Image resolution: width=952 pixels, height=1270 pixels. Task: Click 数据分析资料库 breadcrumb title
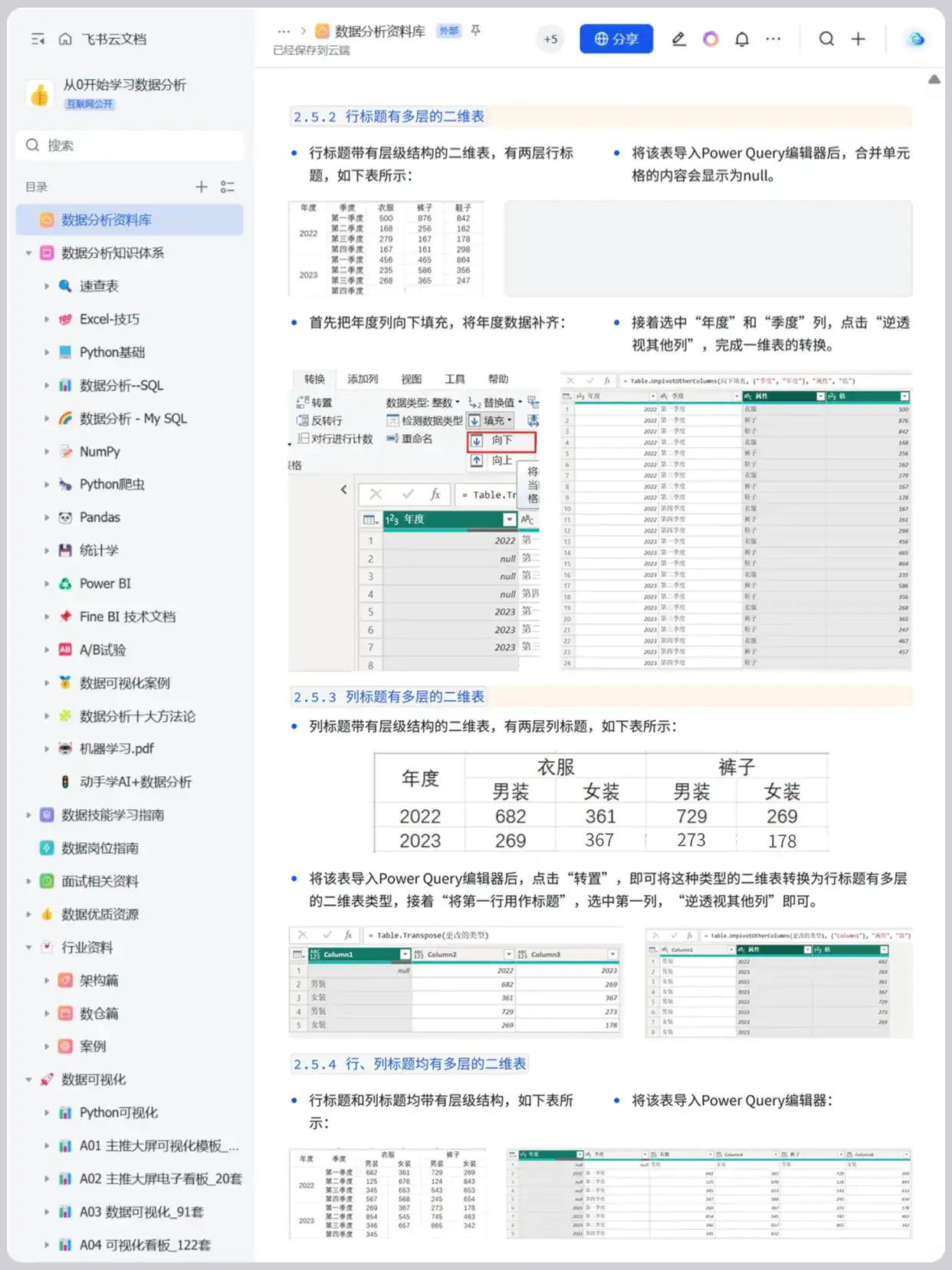[379, 31]
